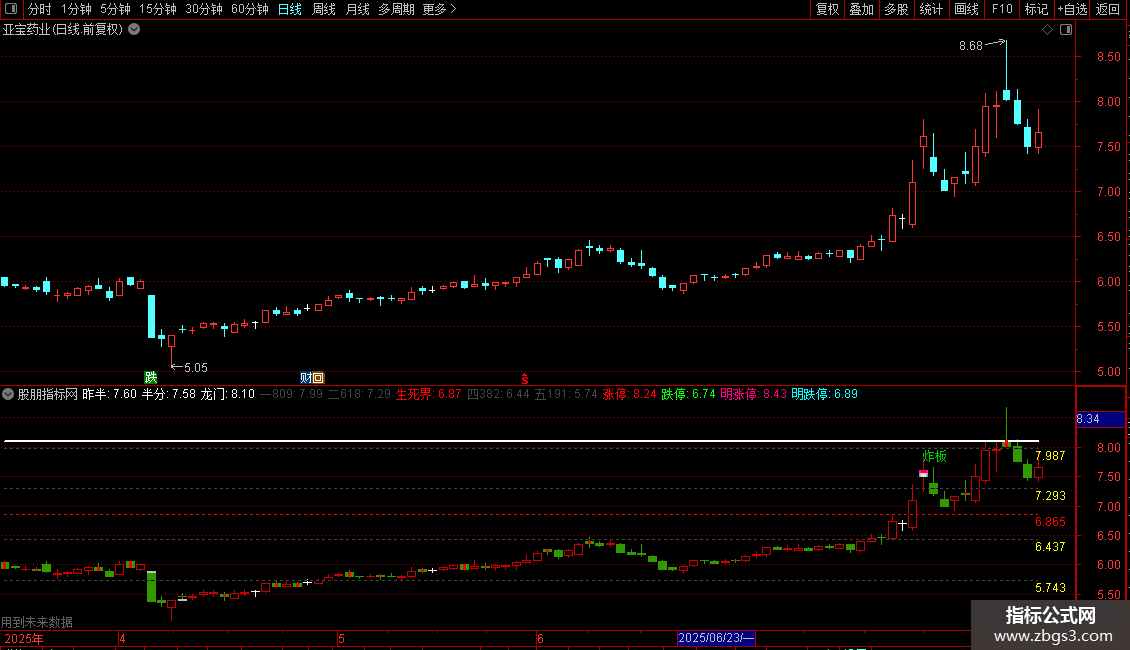Click the 5.743 level label
The height and width of the screenshot is (650, 1130).
[1050, 588]
